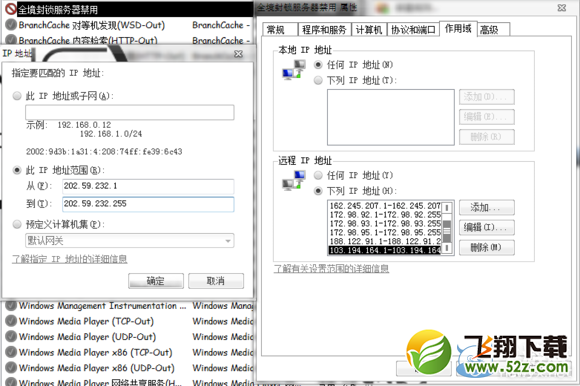Screen dimensions: 580x386
Task: Select the 162.245.207.1 range entry
Action: [x=385, y=206]
